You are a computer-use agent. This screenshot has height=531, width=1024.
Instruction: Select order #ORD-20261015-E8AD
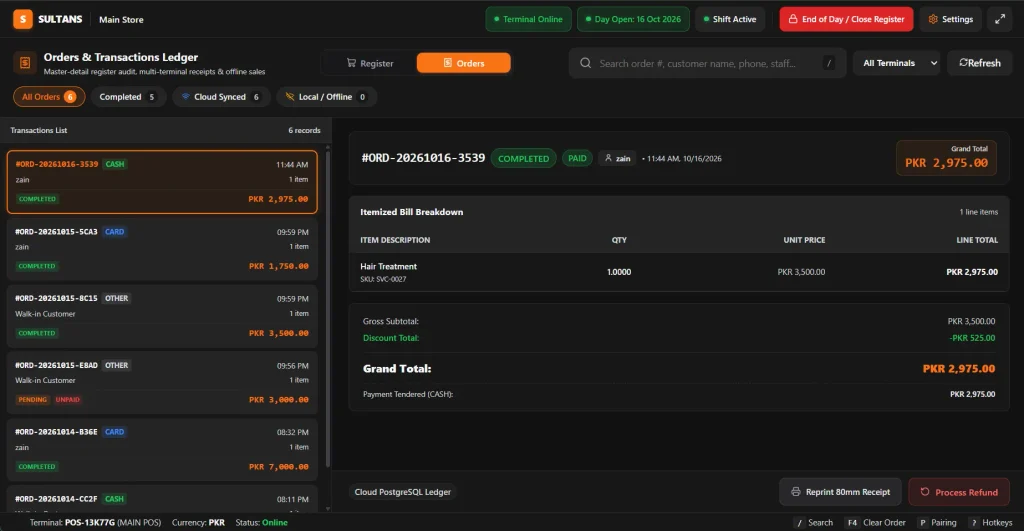[162, 383]
